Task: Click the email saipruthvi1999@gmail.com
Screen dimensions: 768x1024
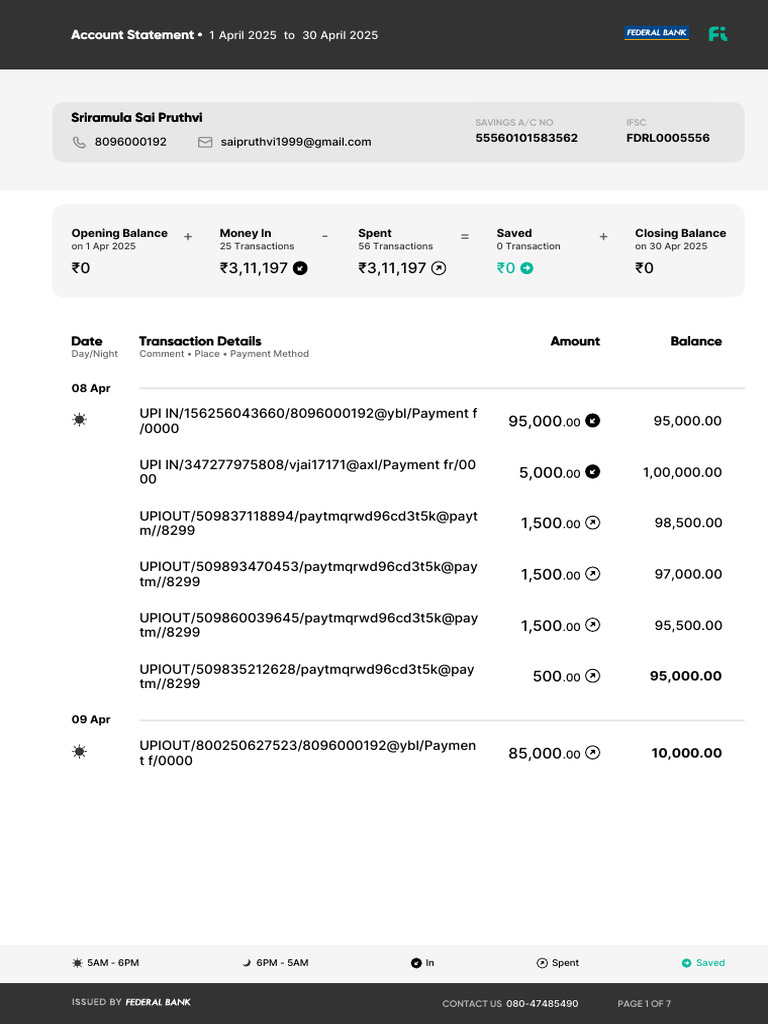Action: 296,142
